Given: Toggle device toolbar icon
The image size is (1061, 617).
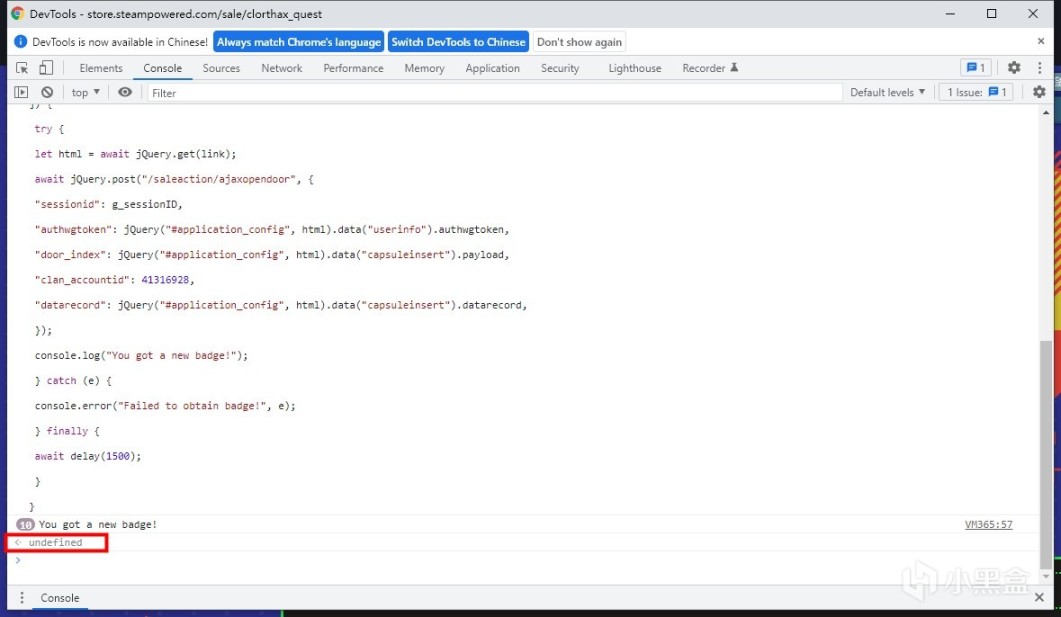Looking at the screenshot, I should coord(45,68).
